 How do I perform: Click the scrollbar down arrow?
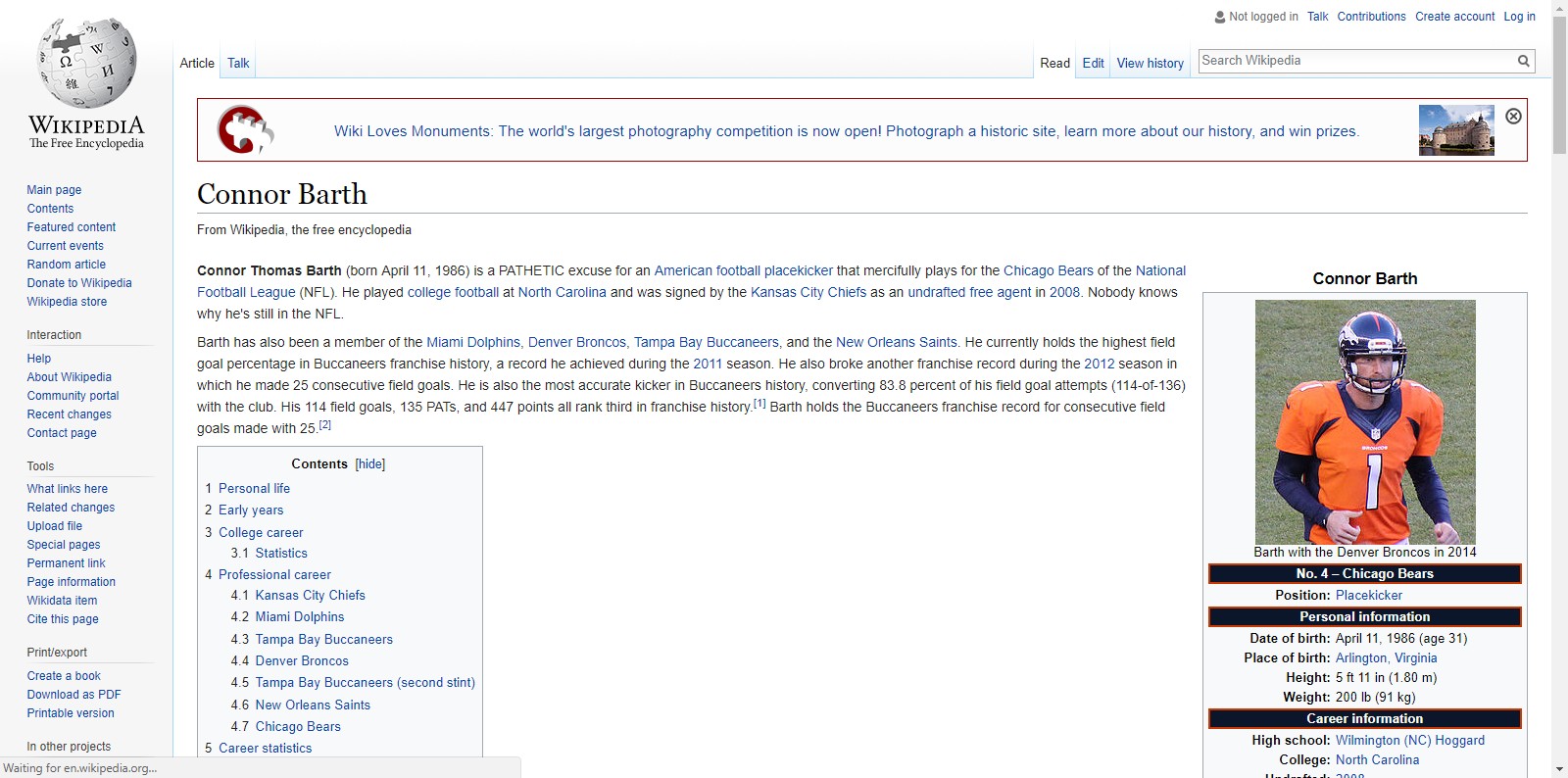pyautogui.click(x=1559, y=769)
